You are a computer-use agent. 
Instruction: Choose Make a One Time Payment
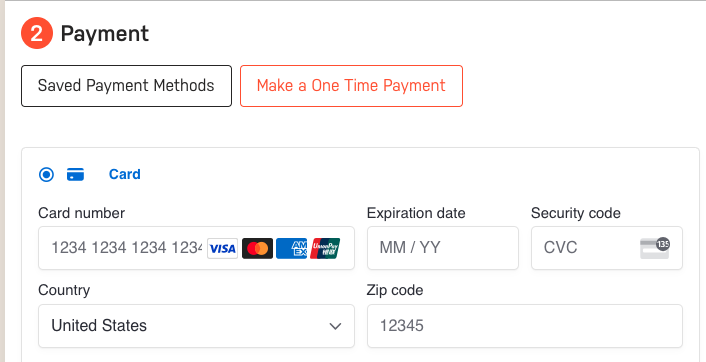(x=351, y=86)
